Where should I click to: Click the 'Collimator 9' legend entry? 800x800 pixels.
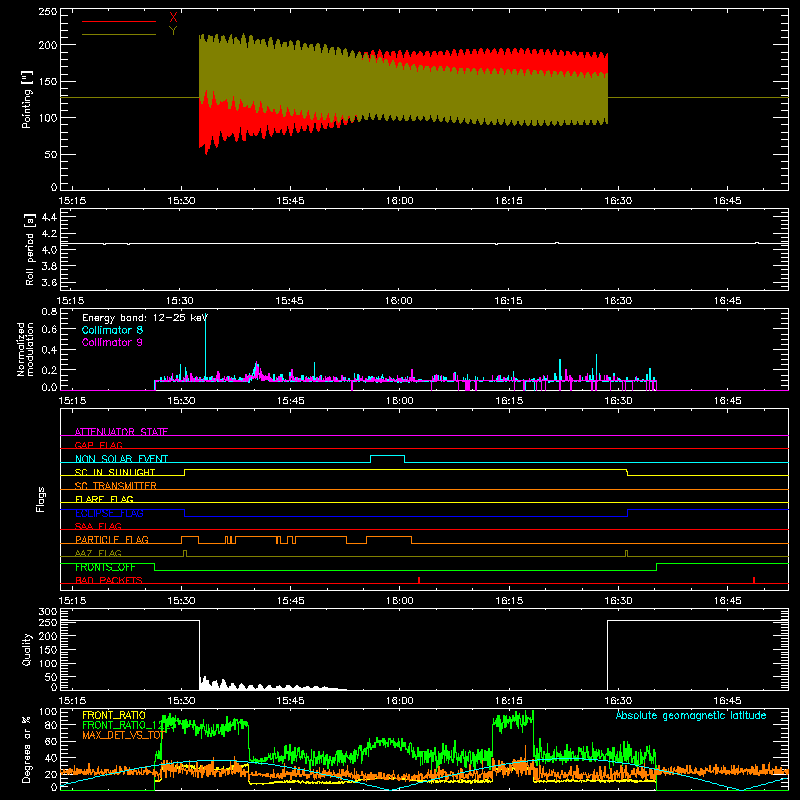112,342
